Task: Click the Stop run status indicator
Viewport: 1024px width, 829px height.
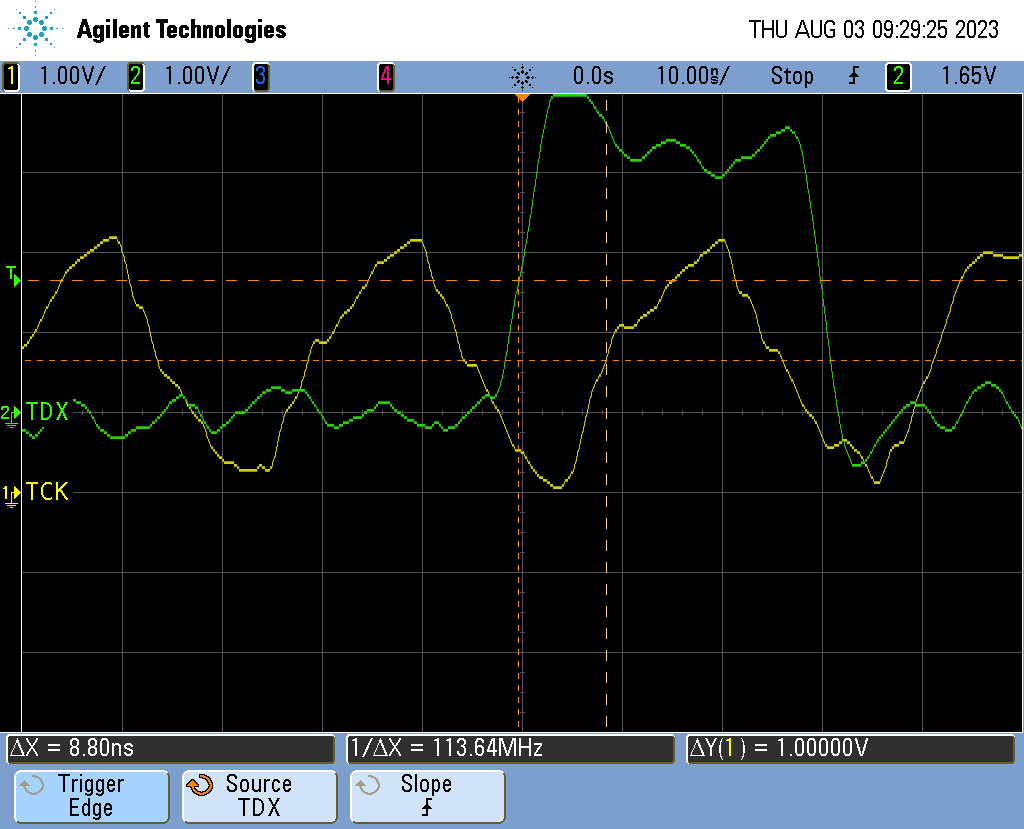Action: click(x=791, y=76)
